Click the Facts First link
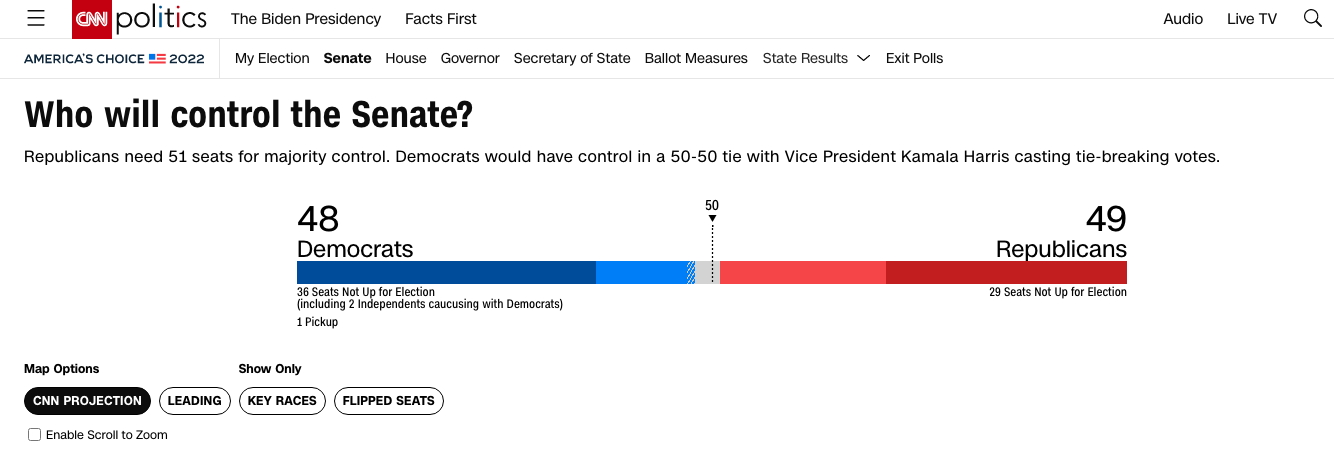 coord(441,19)
